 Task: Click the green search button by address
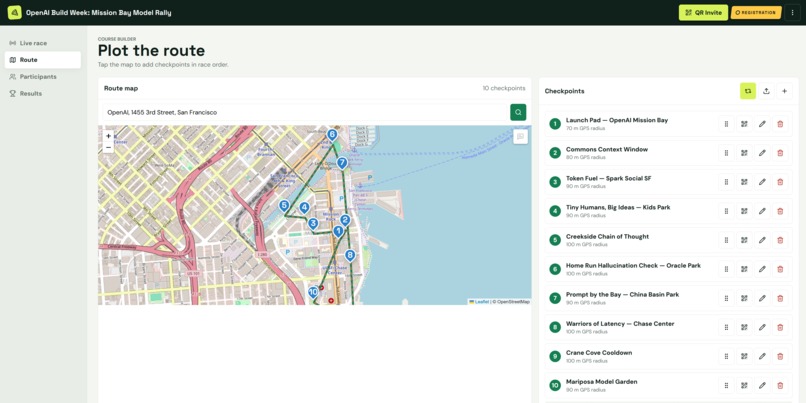point(518,112)
